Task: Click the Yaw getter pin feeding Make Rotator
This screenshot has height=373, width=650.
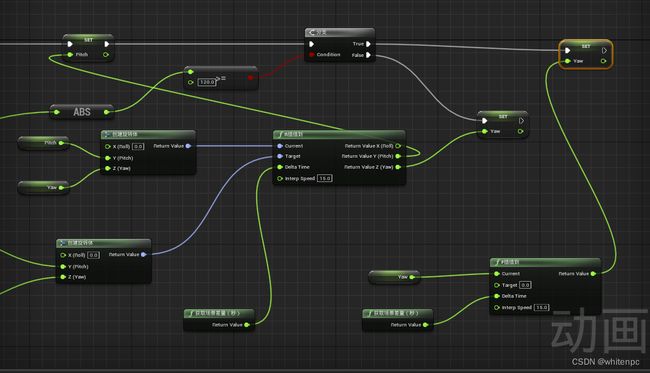Action: 61,188
